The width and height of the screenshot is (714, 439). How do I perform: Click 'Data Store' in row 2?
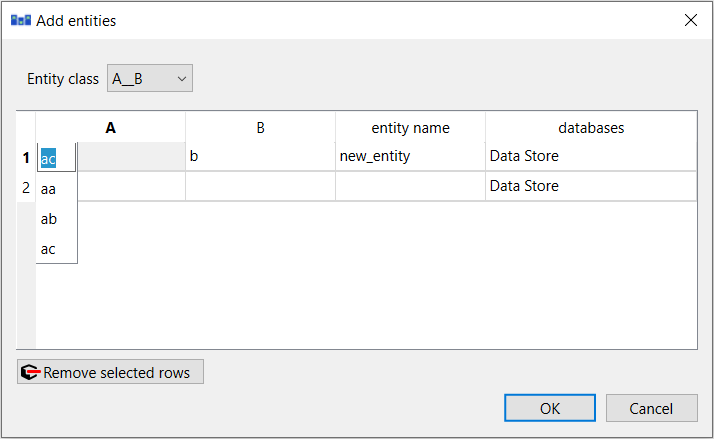click(591, 186)
